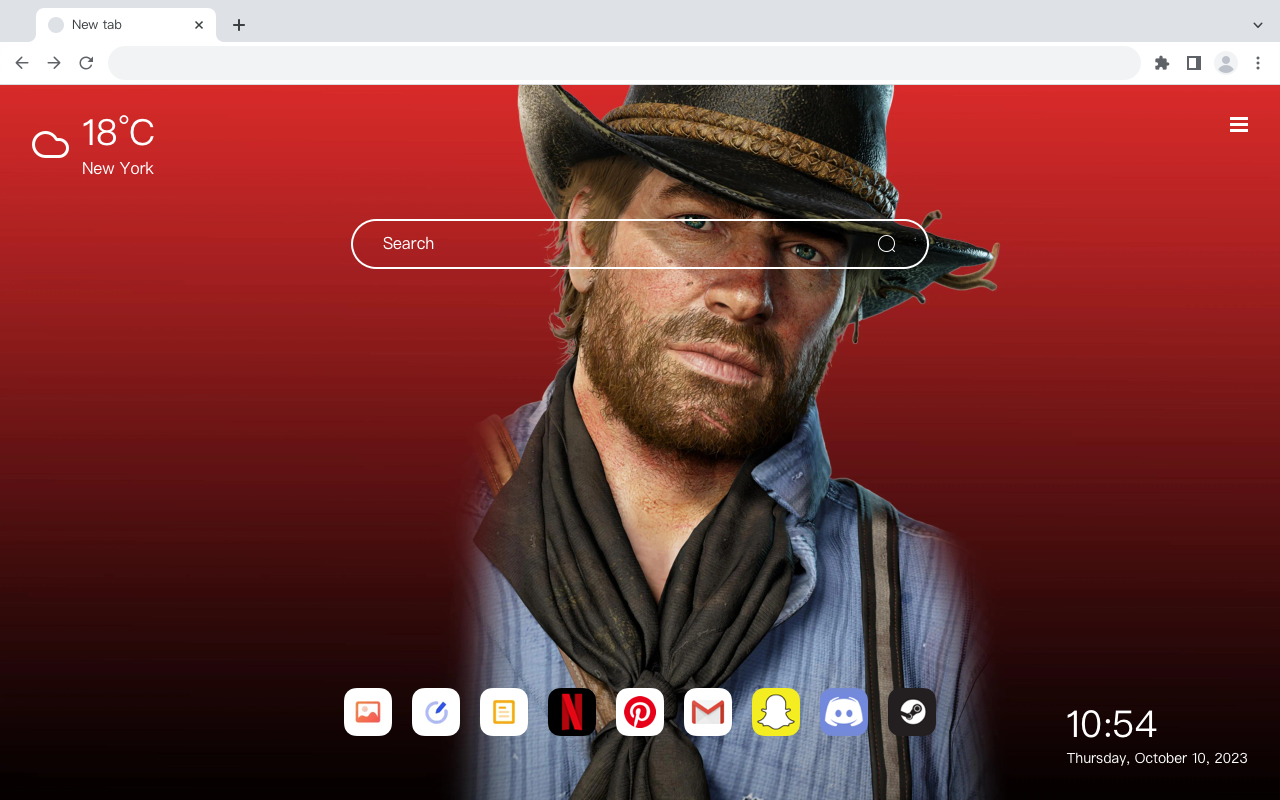The height and width of the screenshot is (800, 1280).
Task: Focus the browser address bar
Action: (x=624, y=63)
